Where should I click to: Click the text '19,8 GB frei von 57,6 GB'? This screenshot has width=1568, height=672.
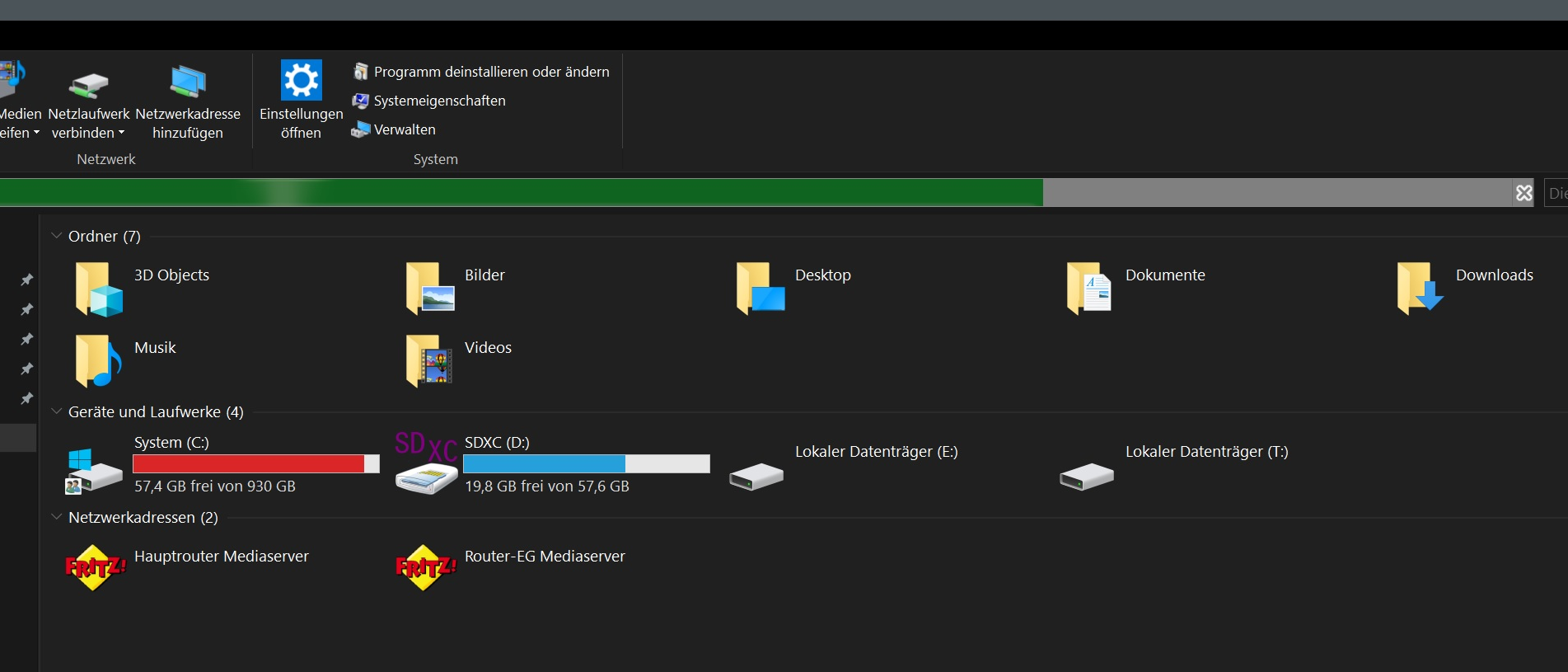tap(547, 486)
